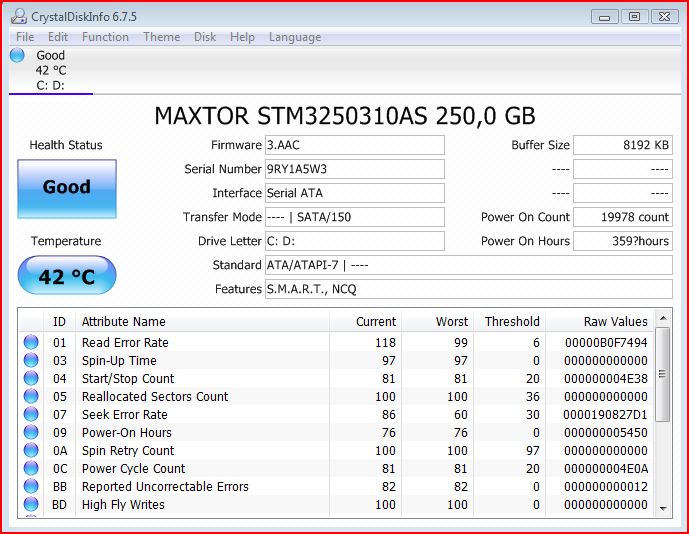Click the Attribute Name column header
Screen dimensions: 689x534
(x=124, y=322)
